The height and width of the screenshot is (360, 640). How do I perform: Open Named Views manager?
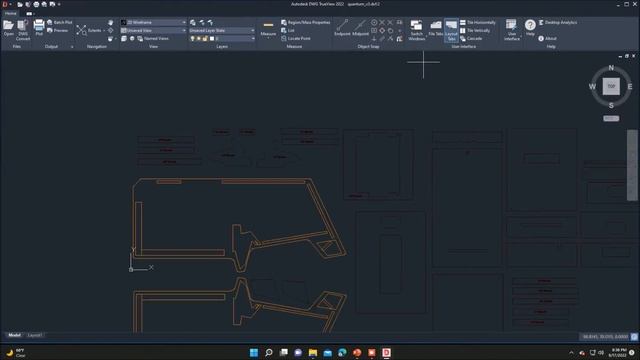pyautogui.click(x=153, y=38)
